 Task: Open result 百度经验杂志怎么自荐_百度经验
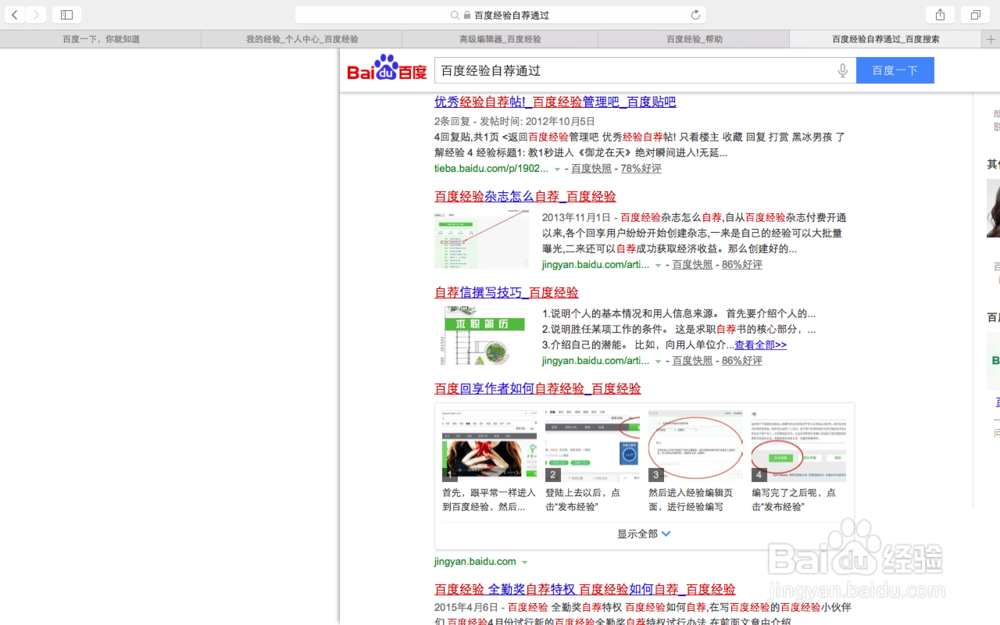click(x=525, y=196)
